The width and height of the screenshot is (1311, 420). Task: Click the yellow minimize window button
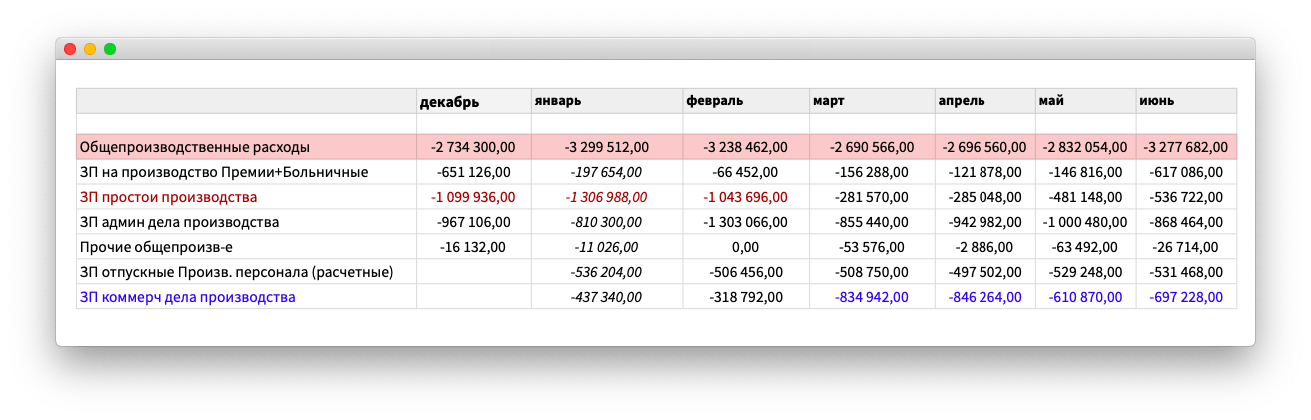point(90,49)
